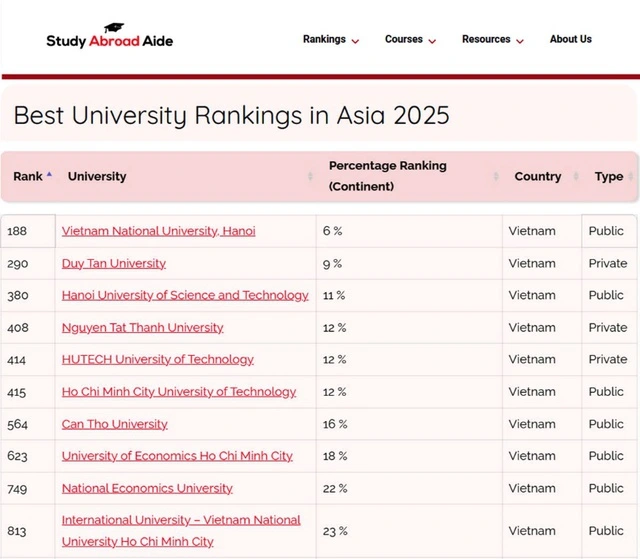
Task: Click the 22 % percentage cell
Action: pyautogui.click(x=409, y=488)
